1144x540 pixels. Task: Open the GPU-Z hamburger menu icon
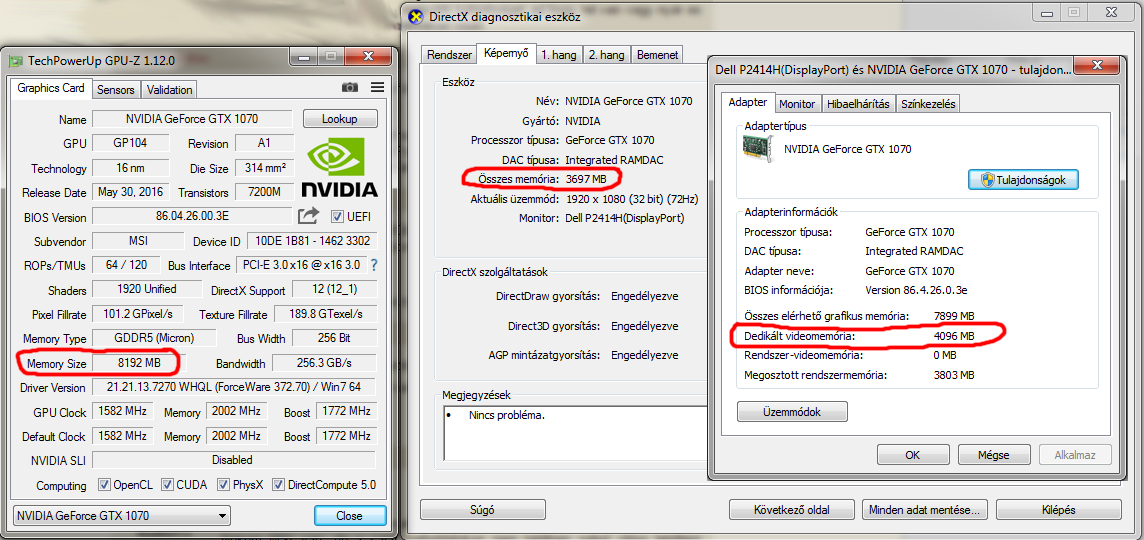tap(377, 88)
